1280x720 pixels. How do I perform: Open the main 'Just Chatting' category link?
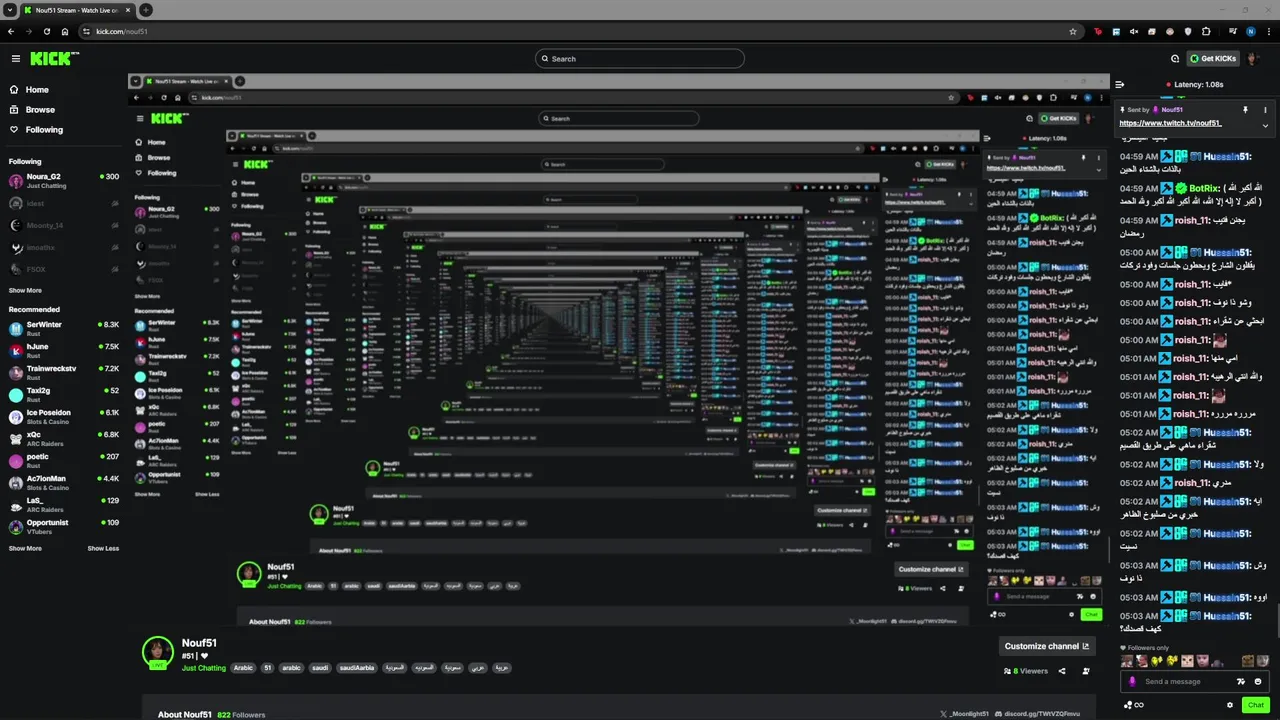click(x=204, y=668)
